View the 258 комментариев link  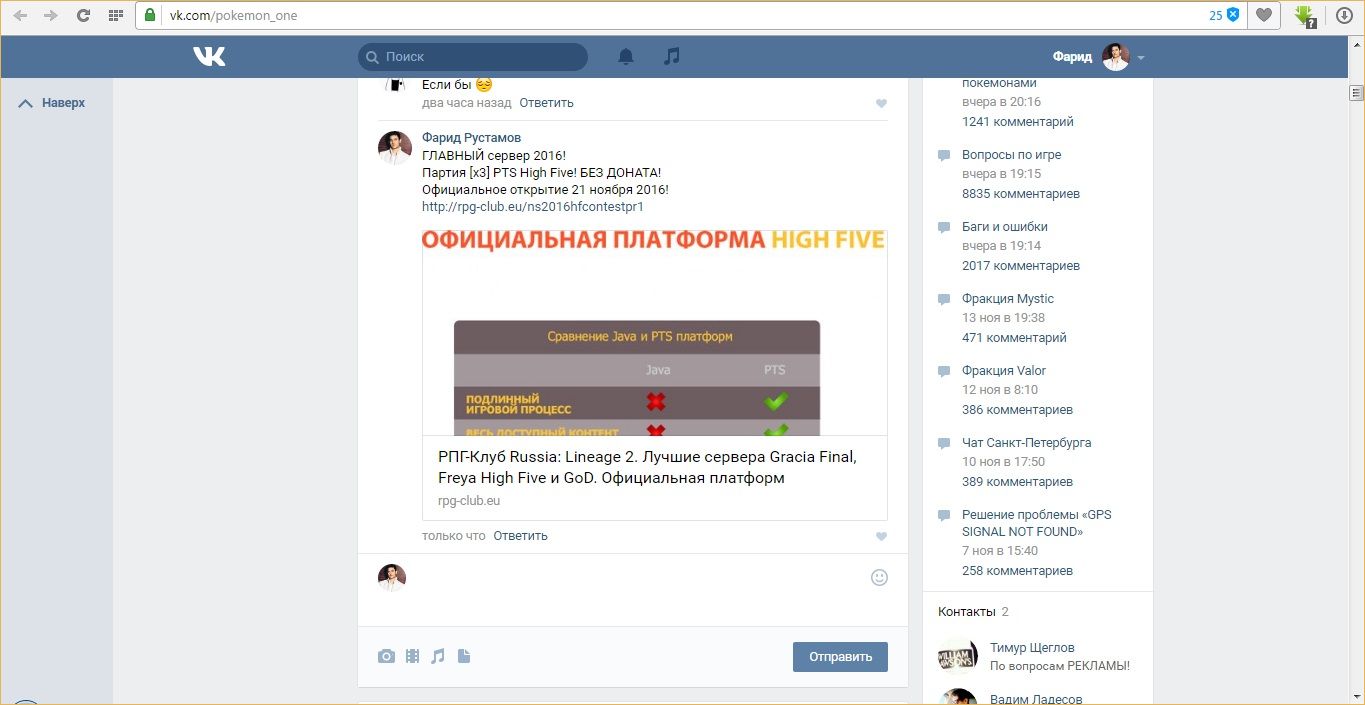(1017, 571)
